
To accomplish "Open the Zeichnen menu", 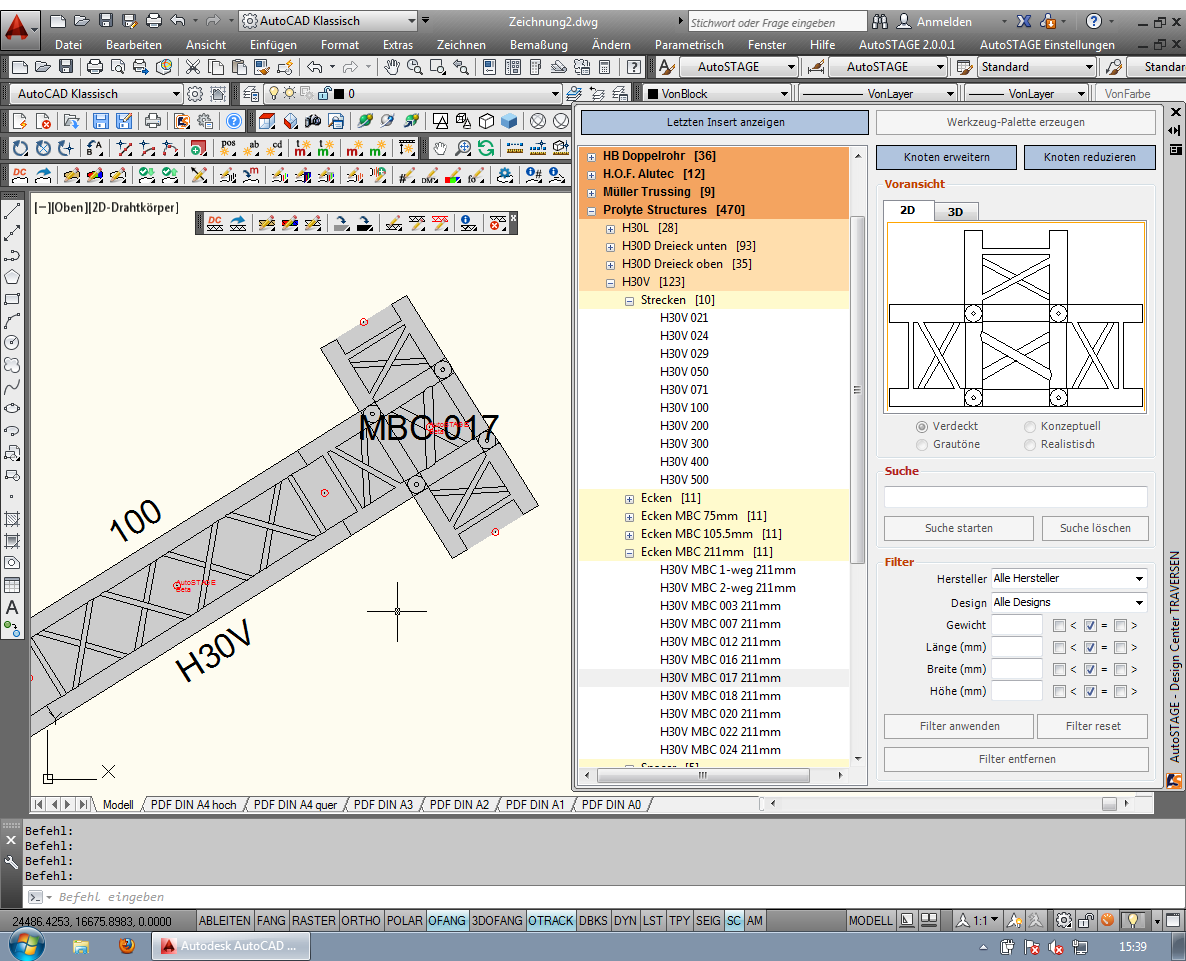I will point(461,45).
